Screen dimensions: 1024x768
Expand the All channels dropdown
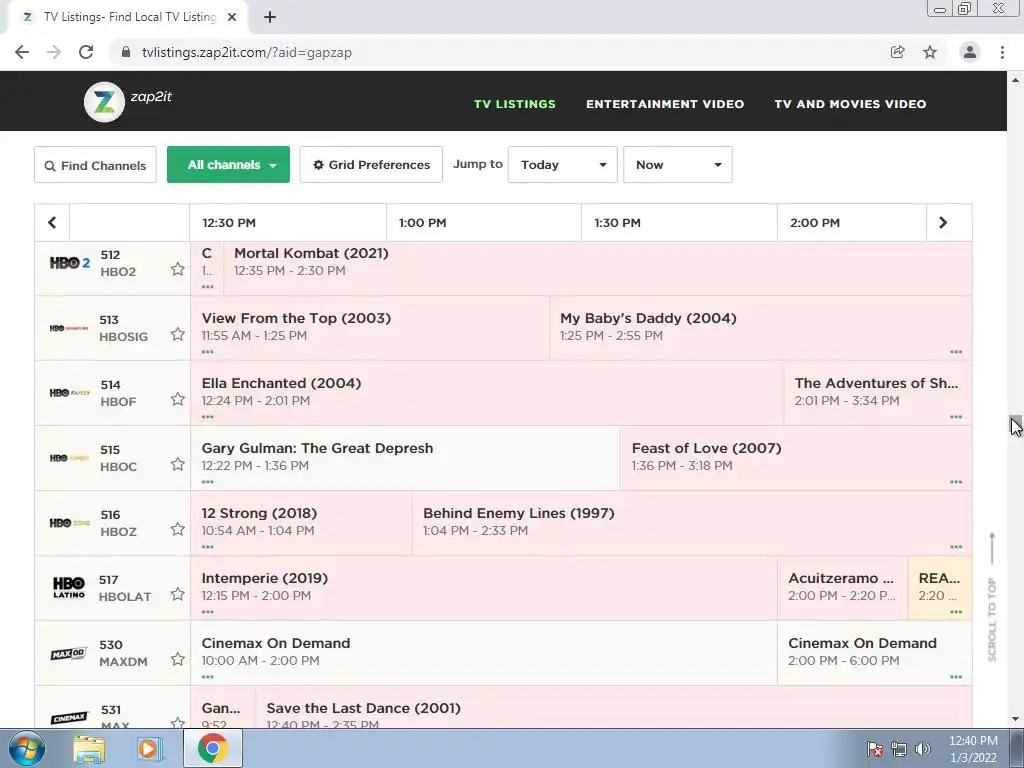[229, 165]
